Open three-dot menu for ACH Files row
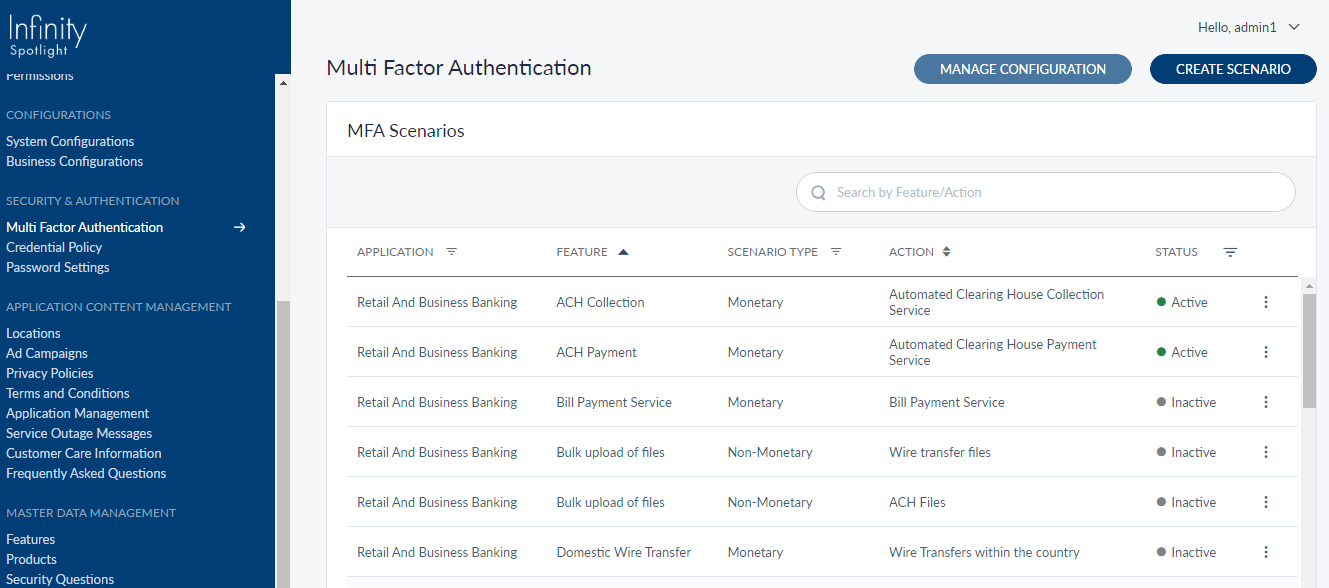The width and height of the screenshot is (1329, 588). tap(1266, 502)
